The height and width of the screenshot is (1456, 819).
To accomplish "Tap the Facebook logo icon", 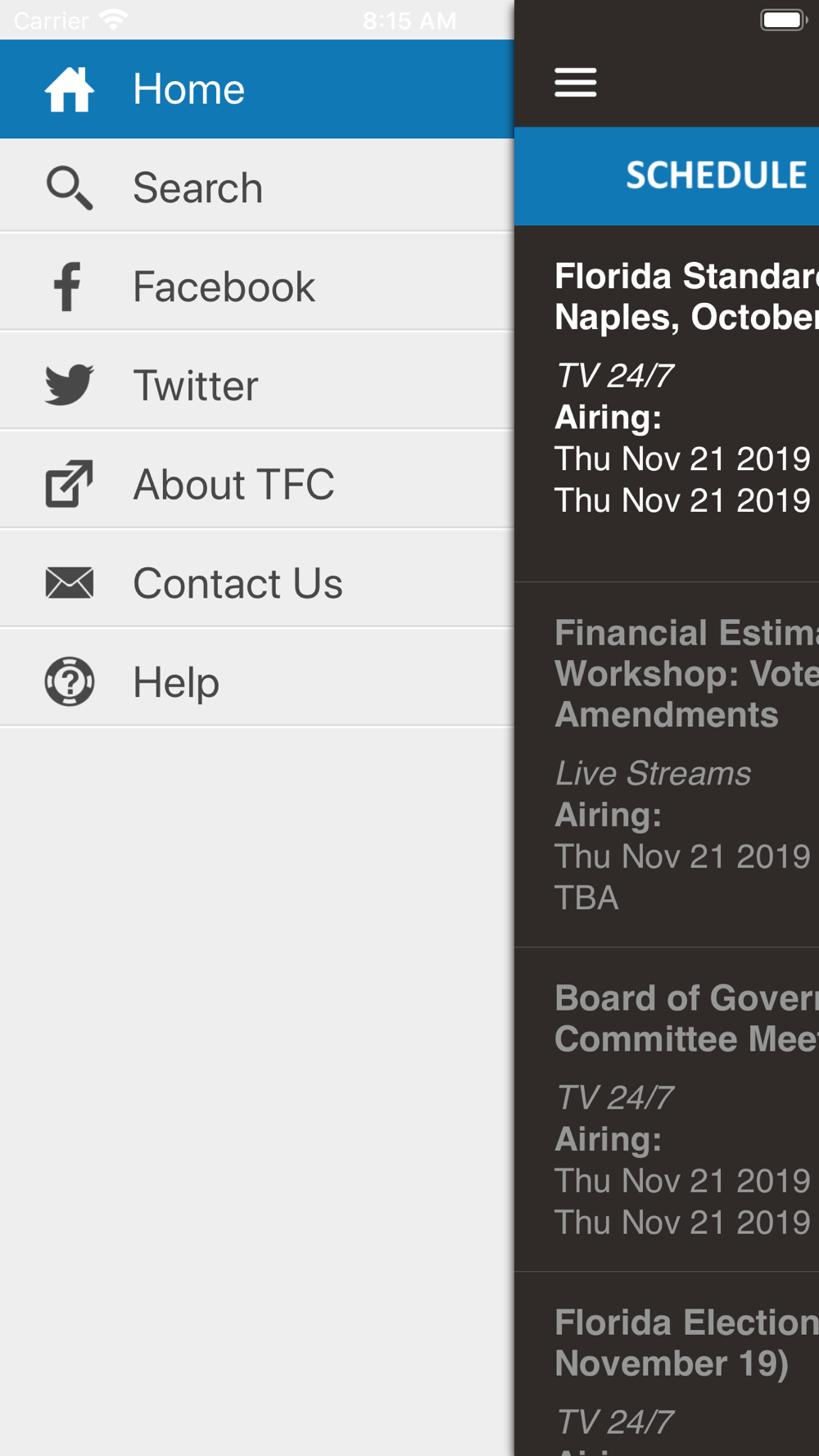I will [x=67, y=287].
